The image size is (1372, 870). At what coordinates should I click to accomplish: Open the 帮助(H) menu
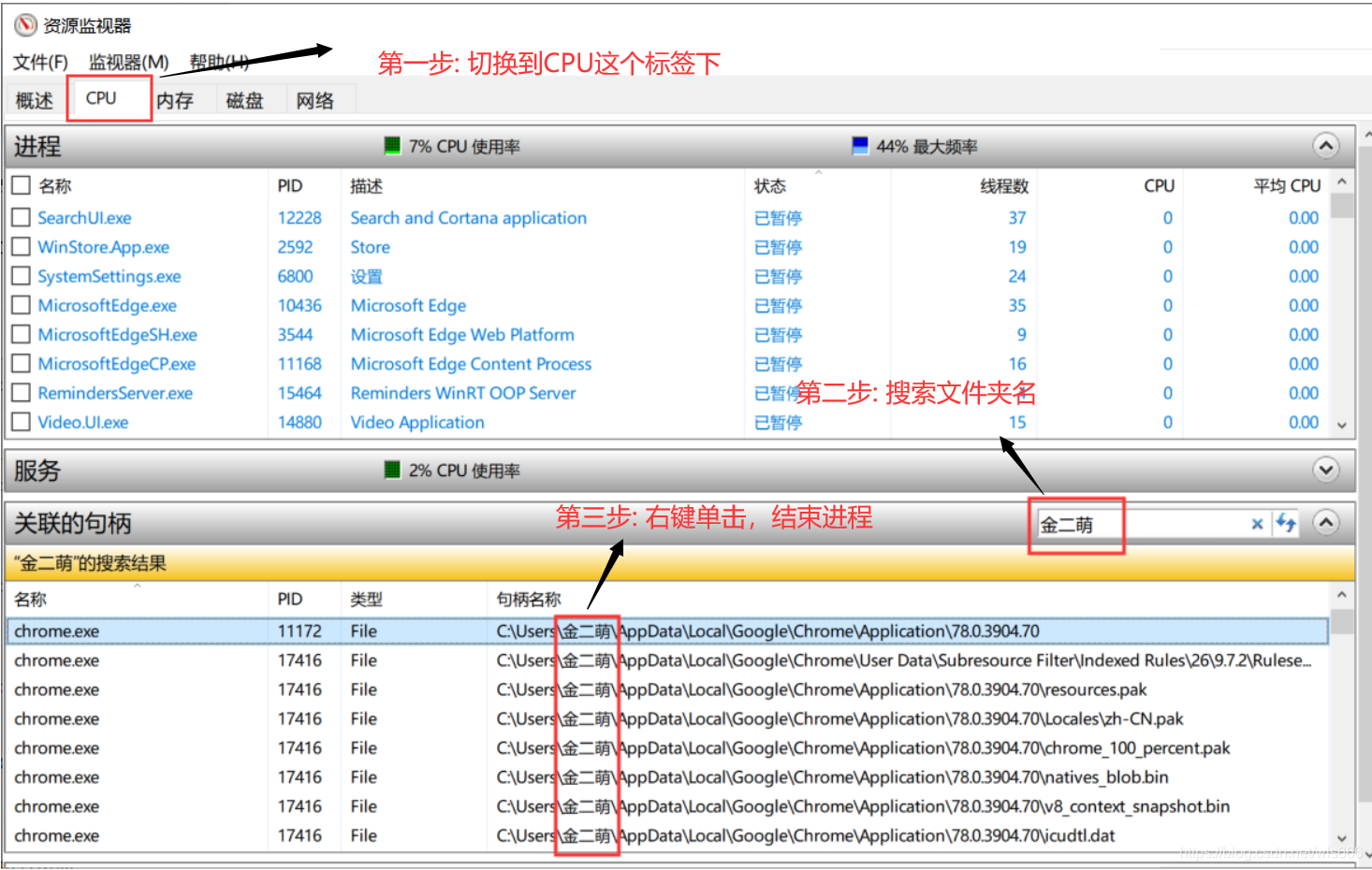pos(219,63)
